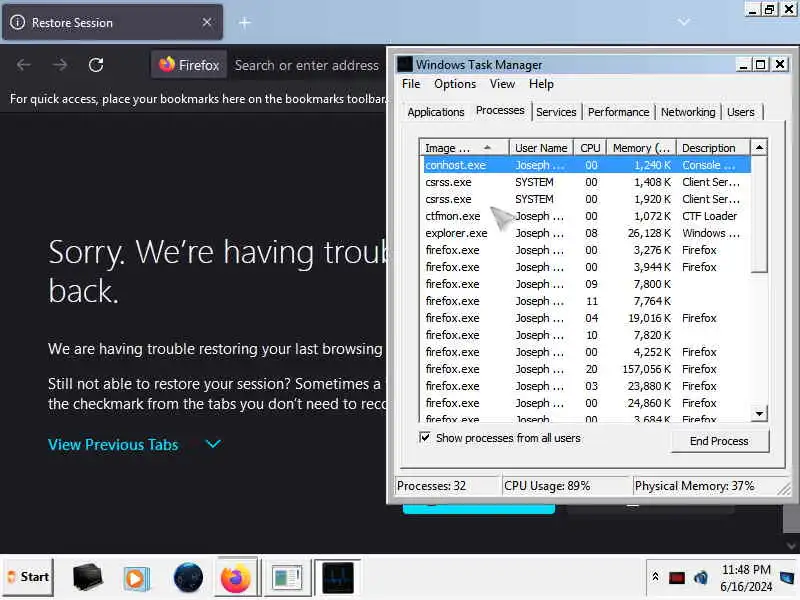Close the Windows Task Manager window
This screenshot has height=600, width=800.
tap(780, 64)
